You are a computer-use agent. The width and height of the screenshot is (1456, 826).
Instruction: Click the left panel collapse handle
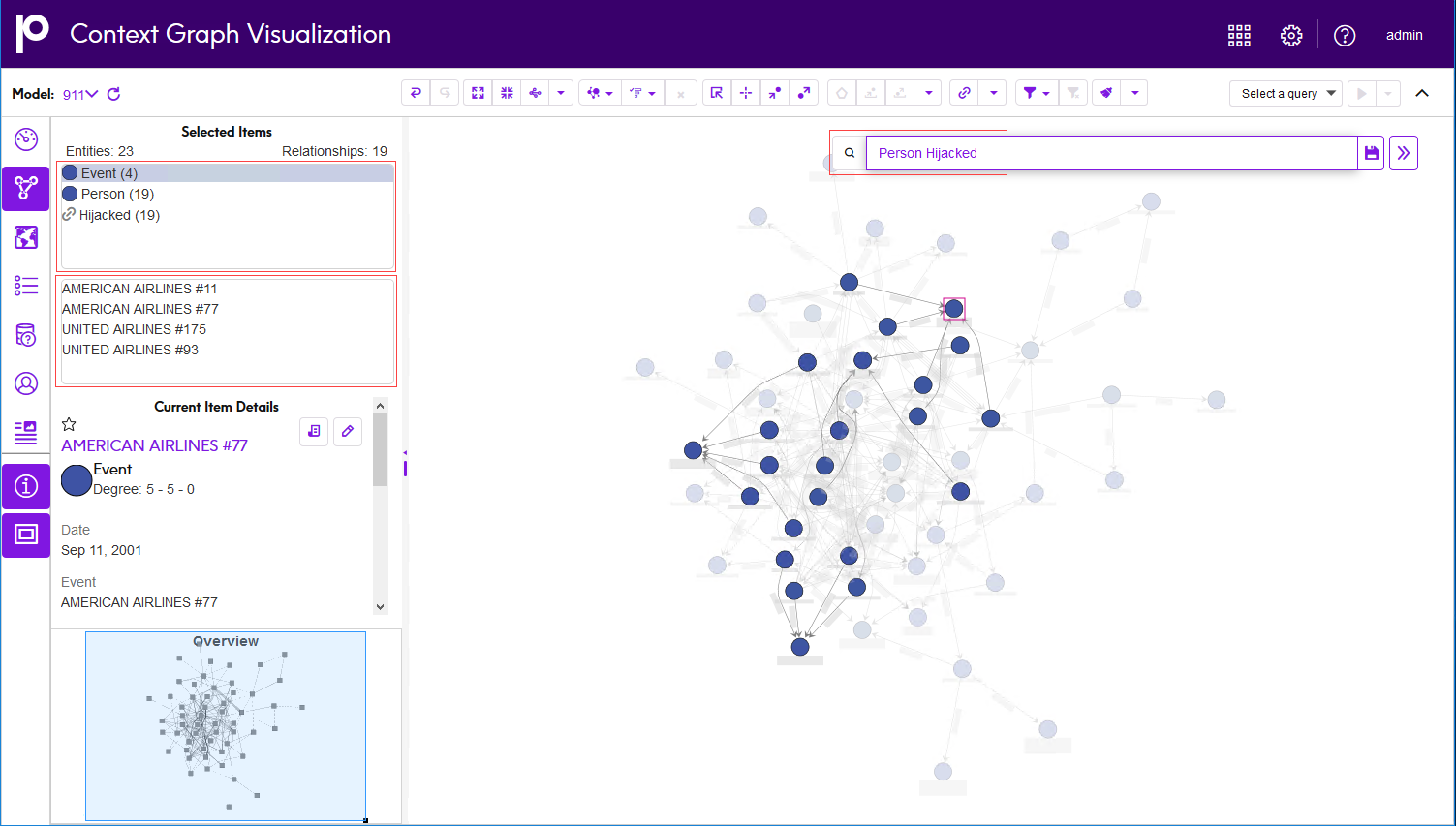point(405,463)
